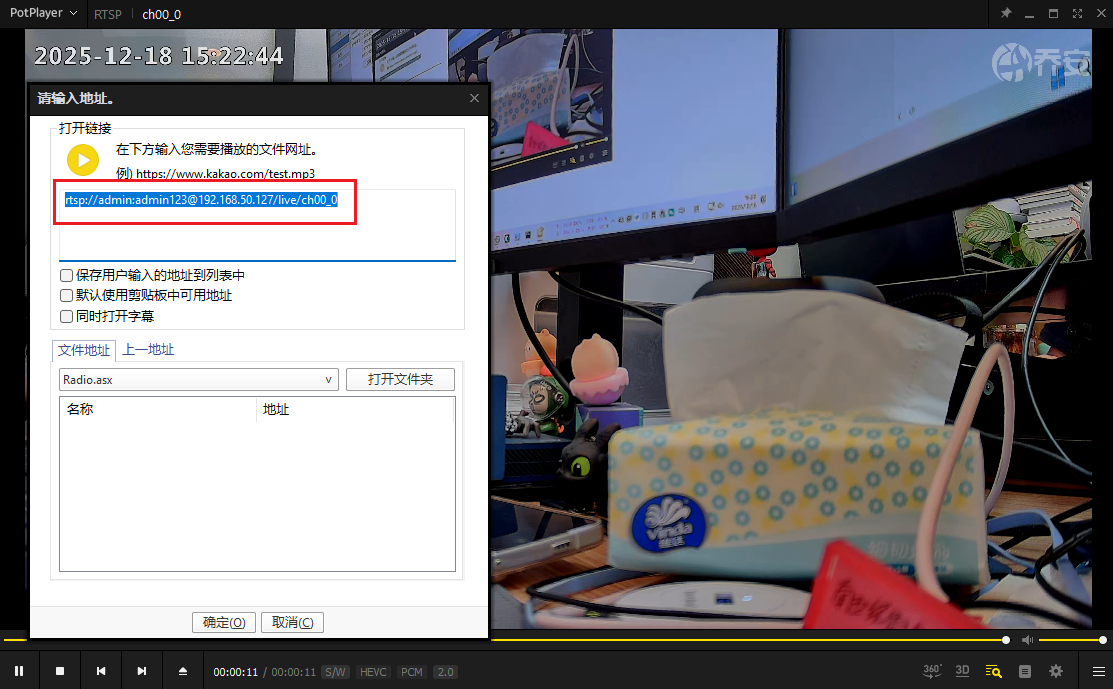Pause the video playback
Screen dimensions: 1113x689
(x=19, y=671)
